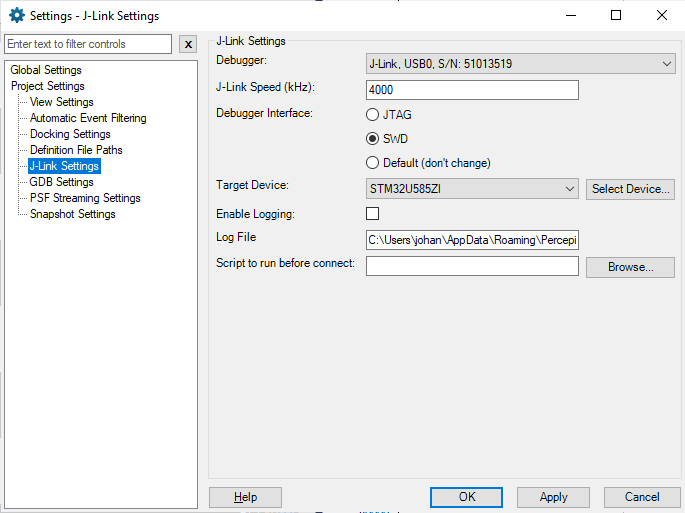The height and width of the screenshot is (513, 685).
Task: Confirm settings with the OK button
Action: point(466,497)
